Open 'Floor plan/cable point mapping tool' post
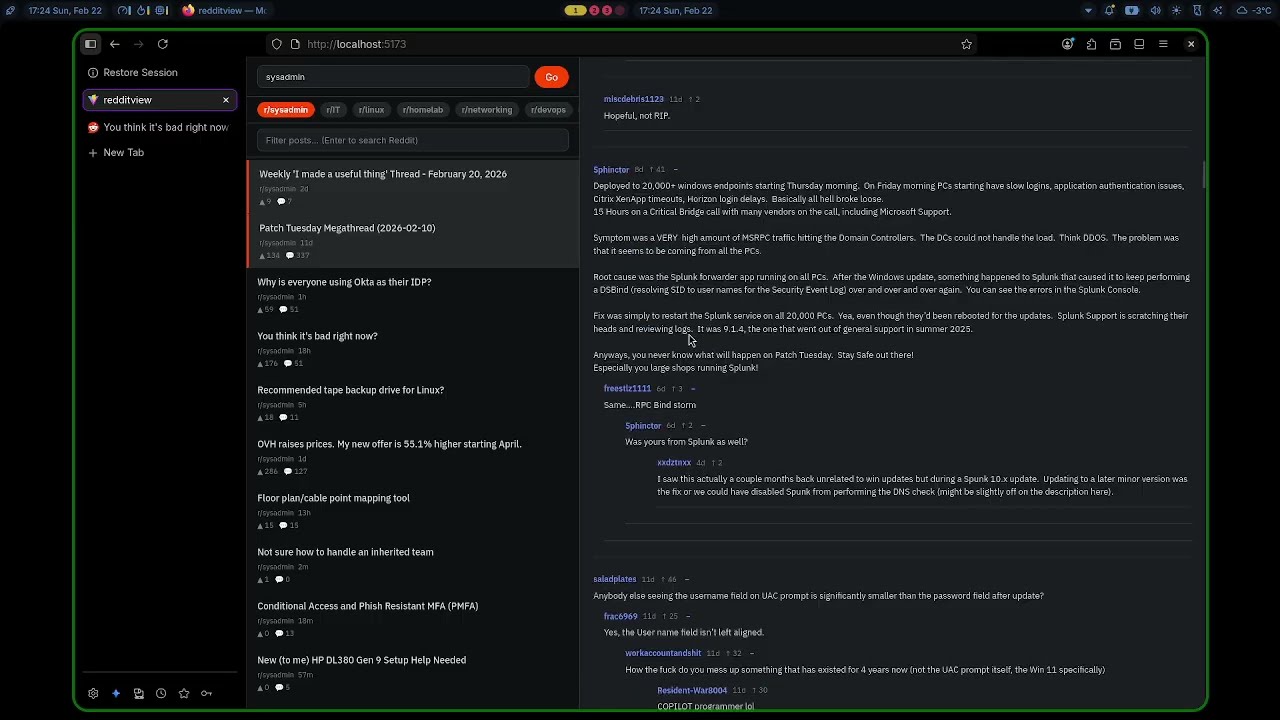 click(413, 511)
